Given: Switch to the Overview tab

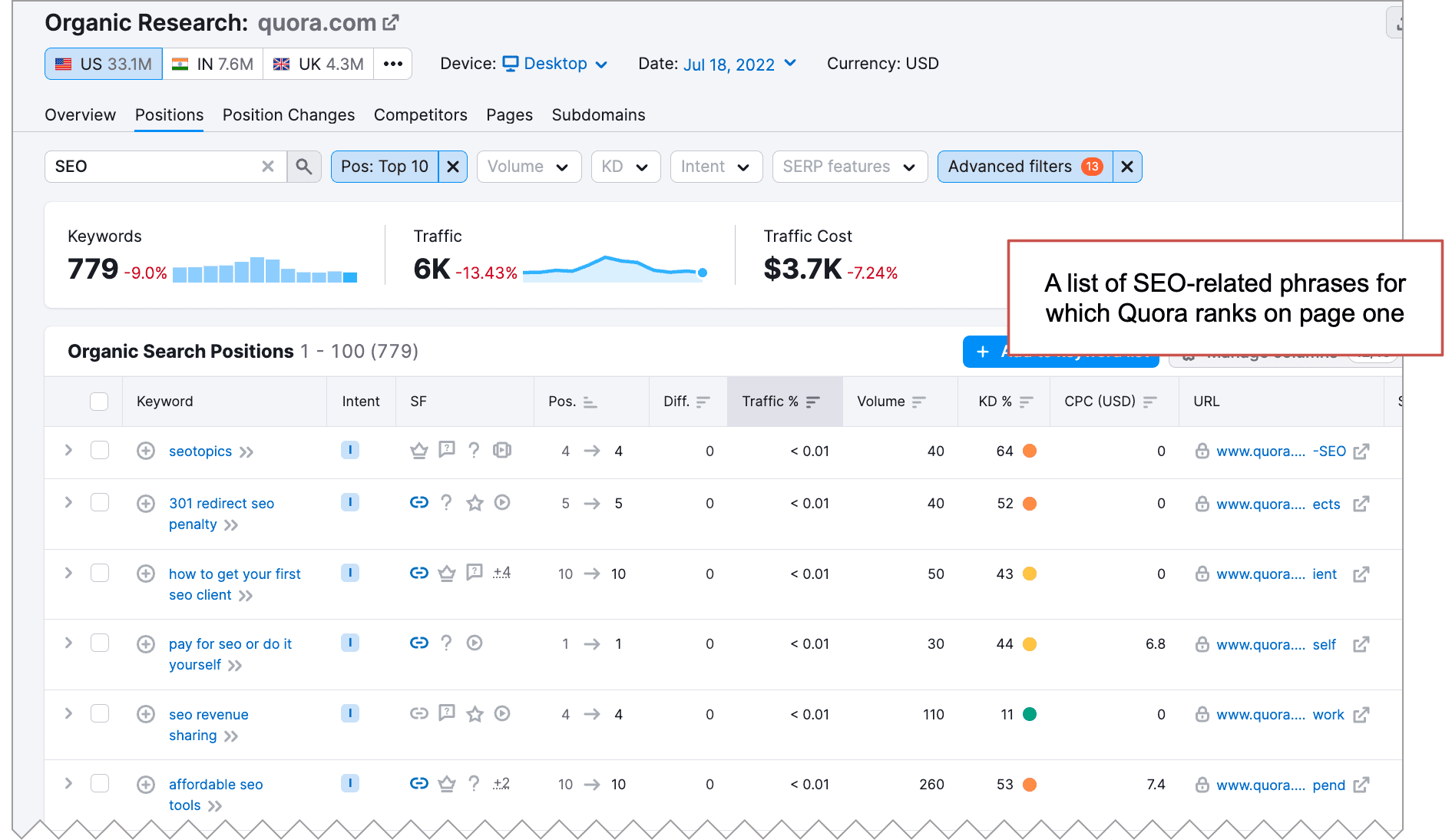Looking at the screenshot, I should click(x=80, y=115).
